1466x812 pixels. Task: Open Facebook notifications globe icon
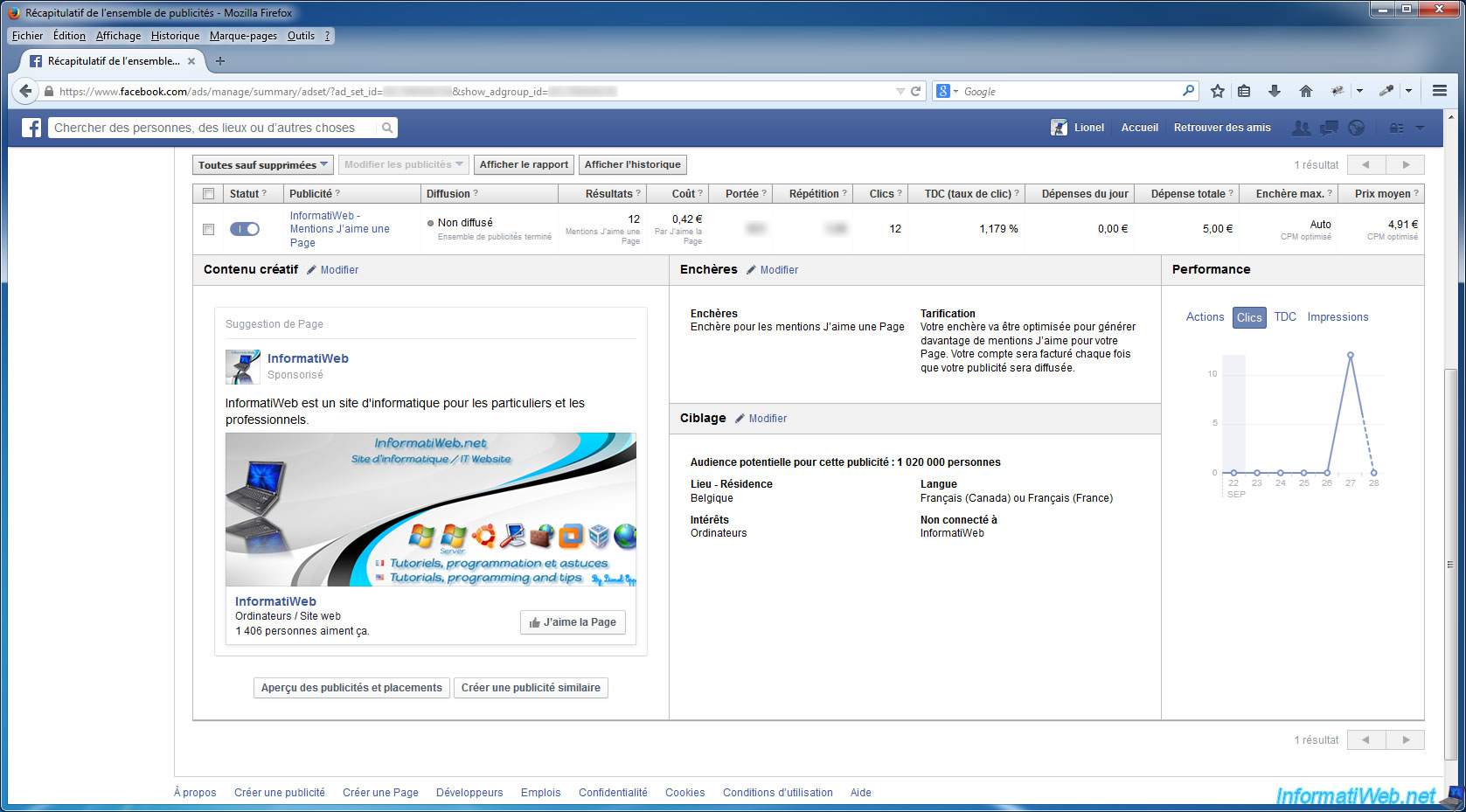point(1356,128)
